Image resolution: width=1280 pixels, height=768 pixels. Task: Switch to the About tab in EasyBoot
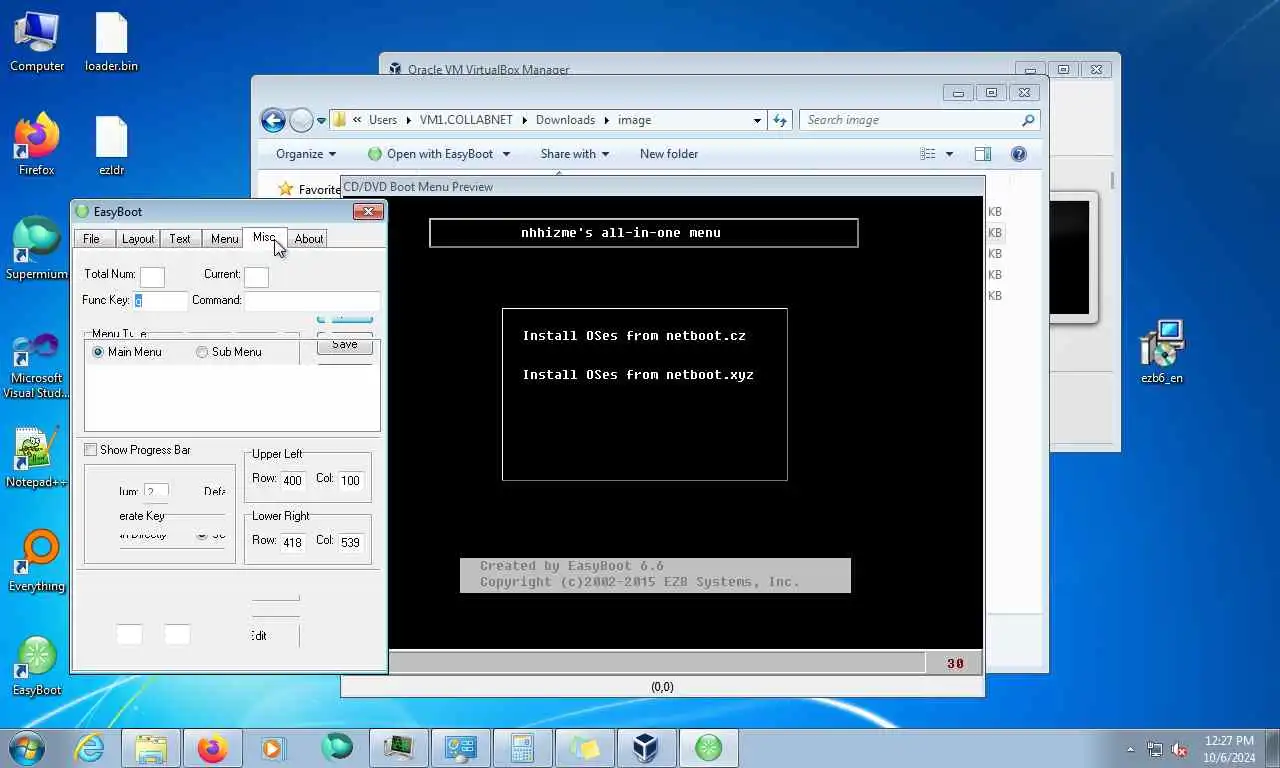coord(309,239)
